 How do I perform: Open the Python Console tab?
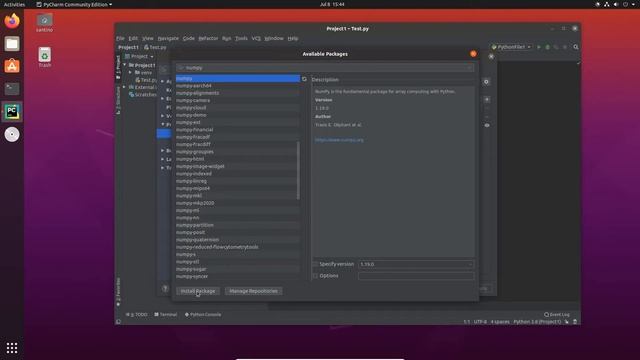pos(203,314)
